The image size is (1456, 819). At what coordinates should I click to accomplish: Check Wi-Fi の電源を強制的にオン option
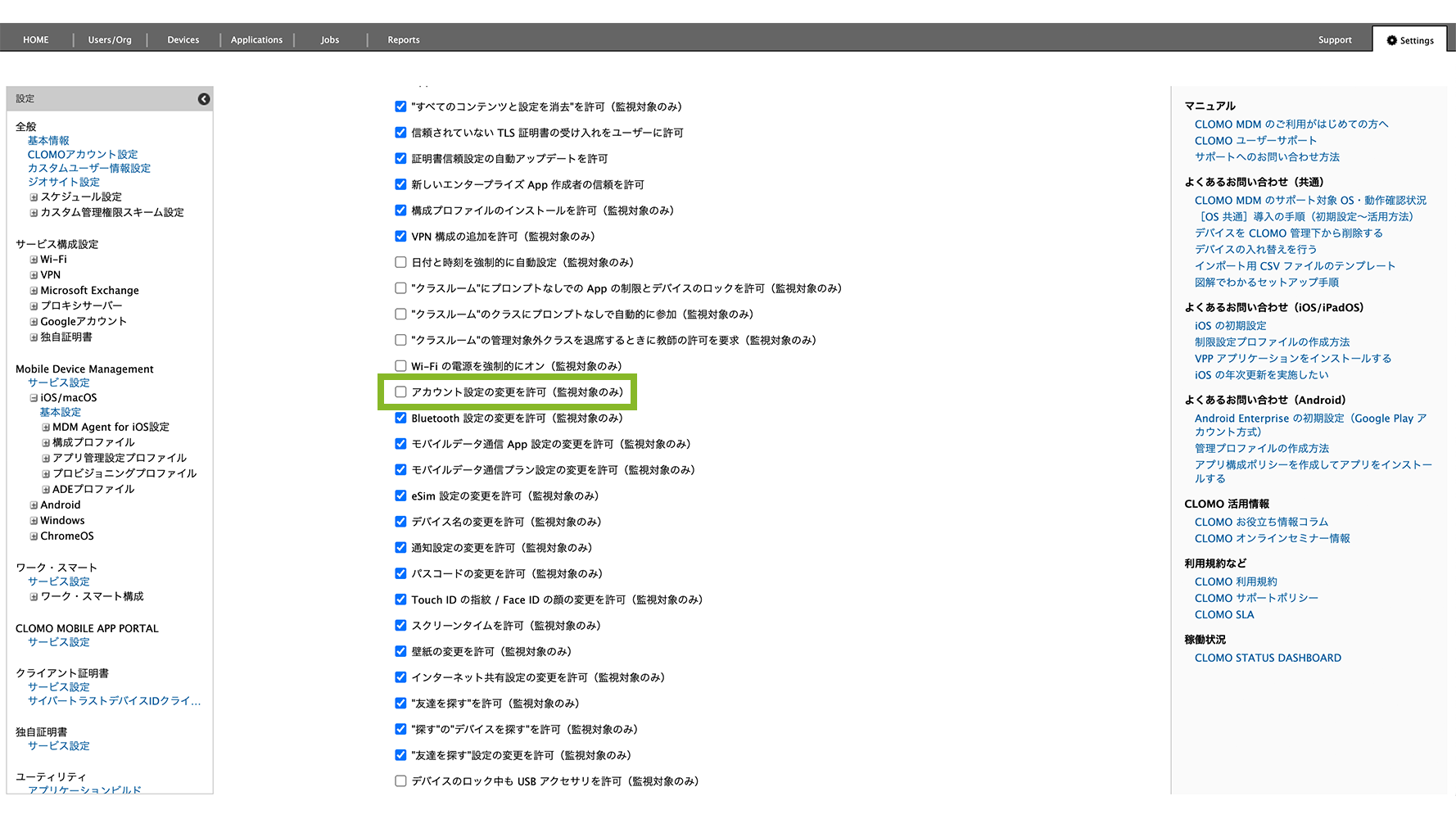pos(400,366)
